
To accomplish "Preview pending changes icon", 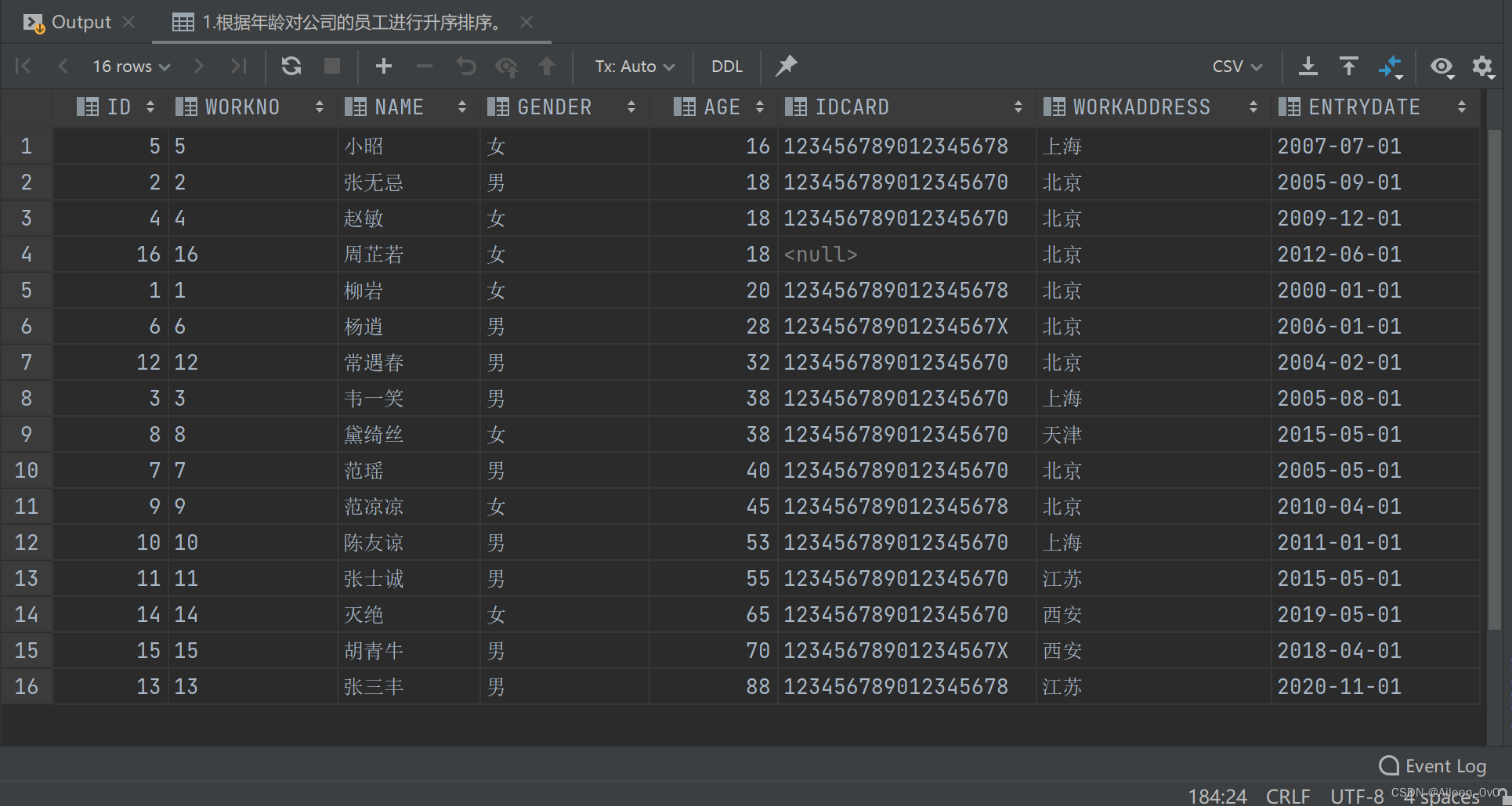I will pyautogui.click(x=507, y=67).
